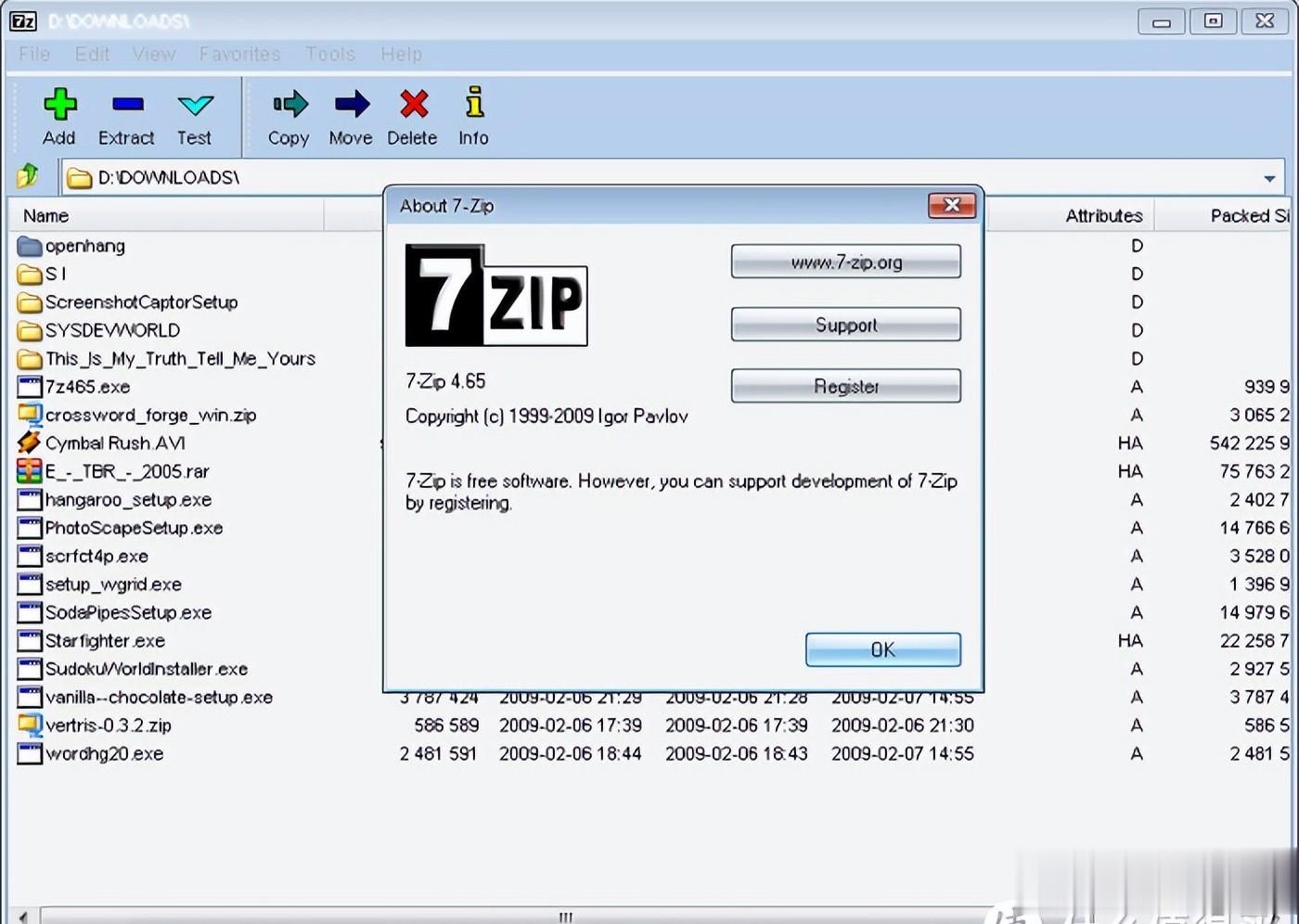This screenshot has width=1299, height=924.
Task: Click the 7z application icon in the title bar
Action: click(22, 20)
